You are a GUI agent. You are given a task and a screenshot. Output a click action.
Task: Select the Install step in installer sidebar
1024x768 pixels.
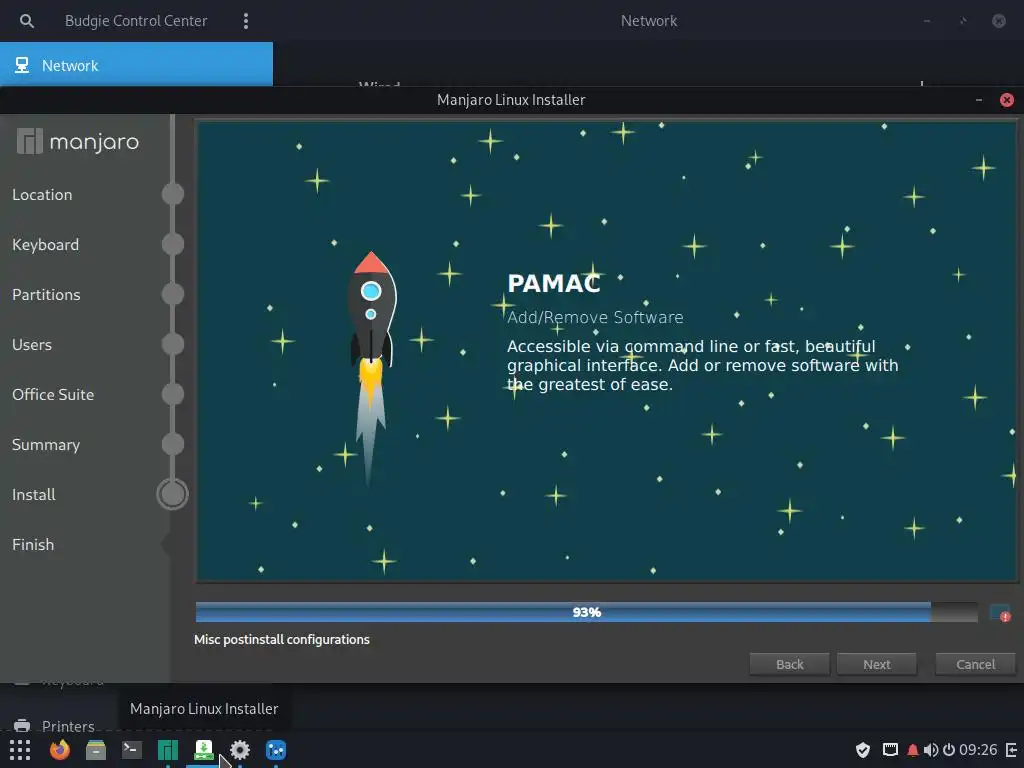[x=34, y=494]
